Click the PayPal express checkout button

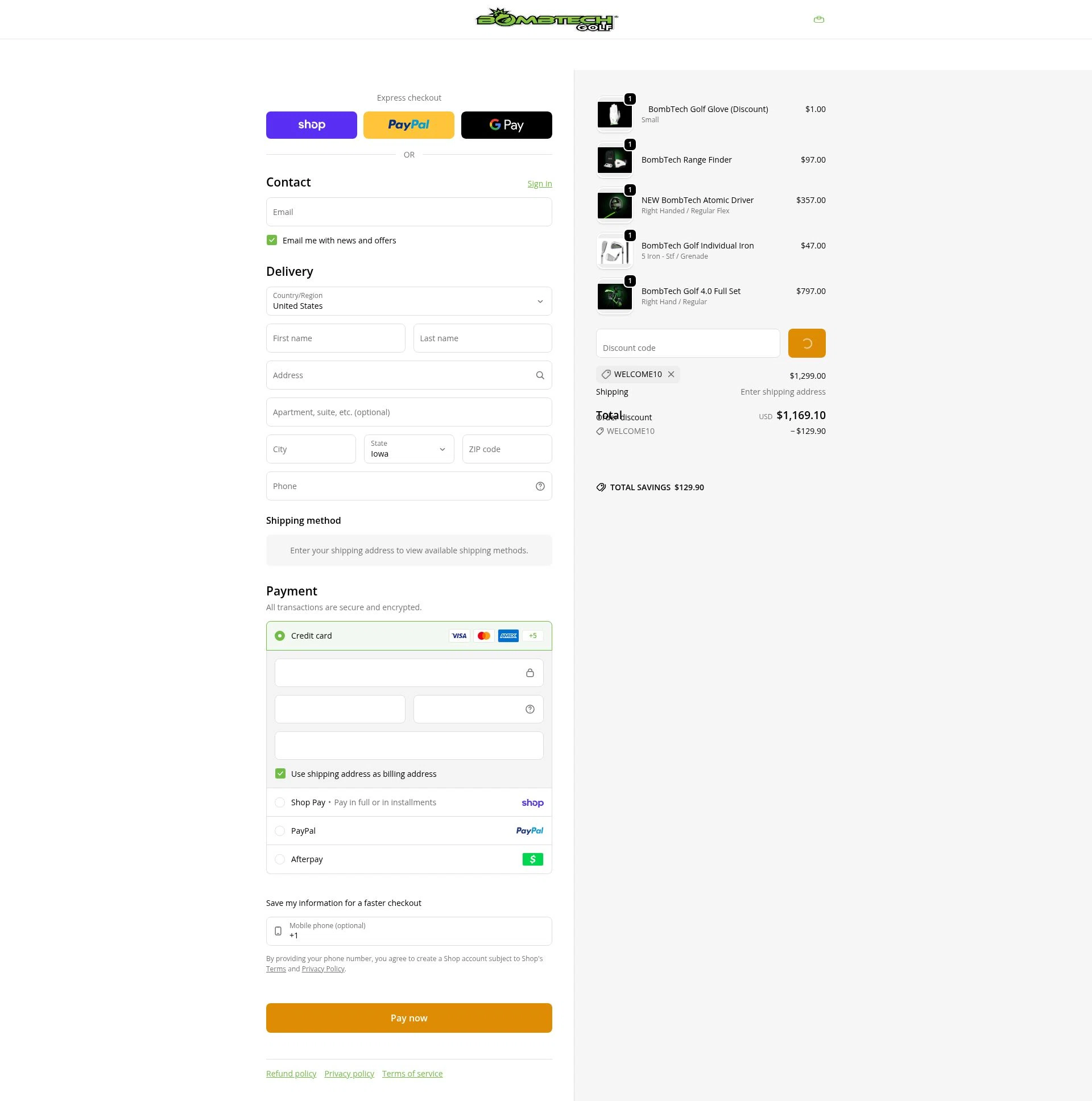click(408, 125)
